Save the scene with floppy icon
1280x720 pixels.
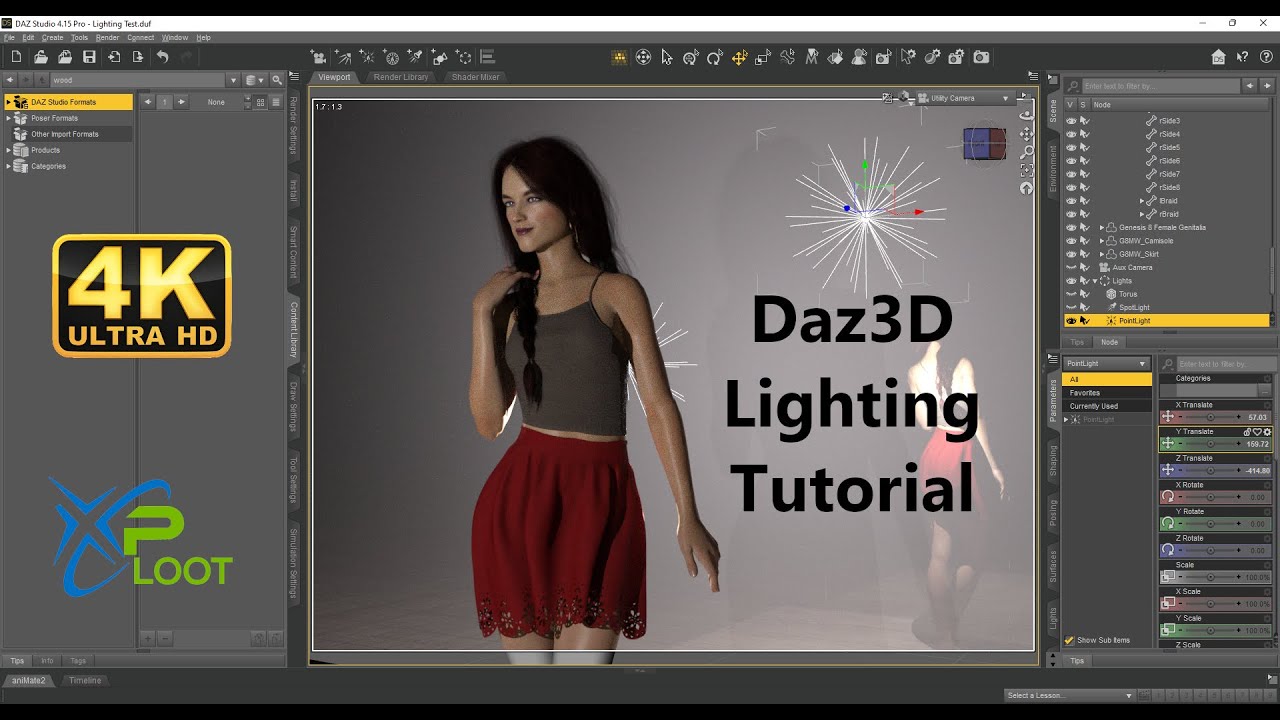point(89,57)
